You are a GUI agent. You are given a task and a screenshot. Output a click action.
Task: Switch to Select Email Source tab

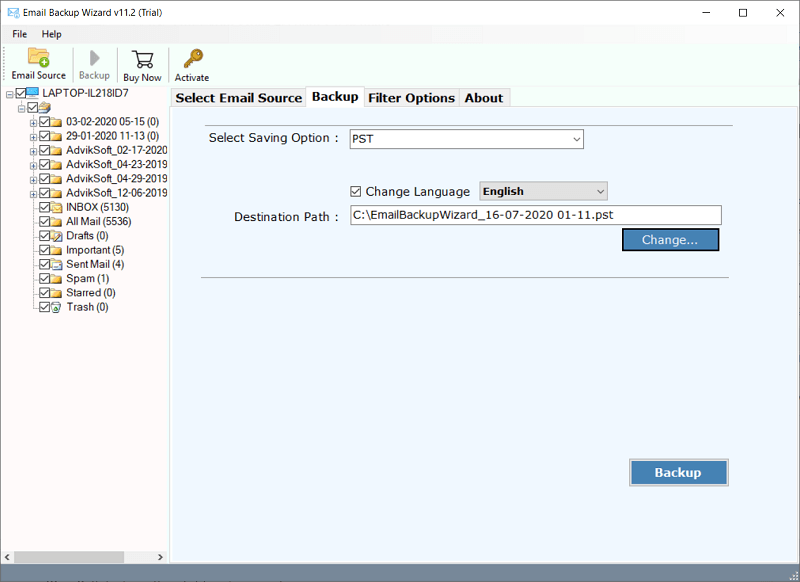[239, 98]
